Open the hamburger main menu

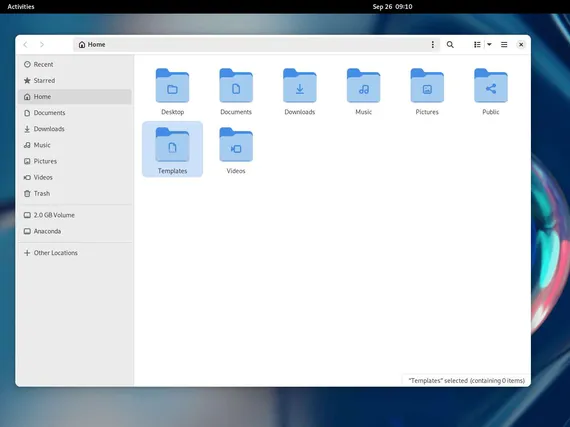[504, 44]
